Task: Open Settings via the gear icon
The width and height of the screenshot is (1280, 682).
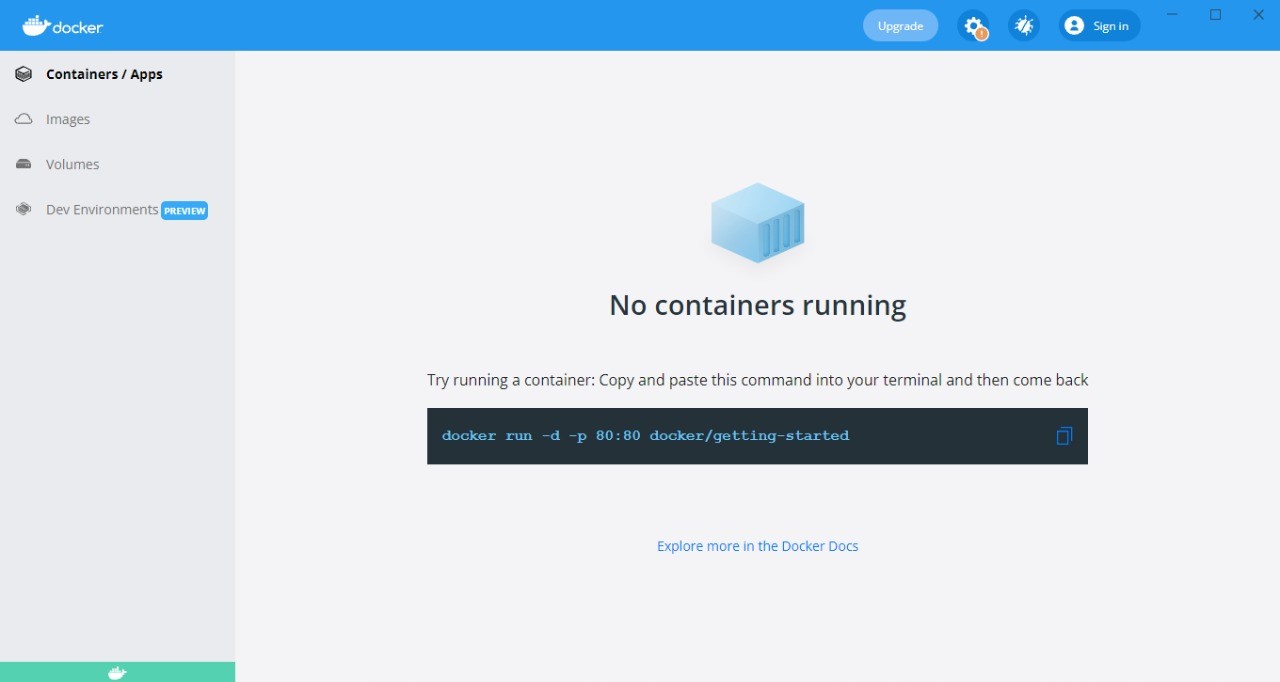Action: pos(973,26)
